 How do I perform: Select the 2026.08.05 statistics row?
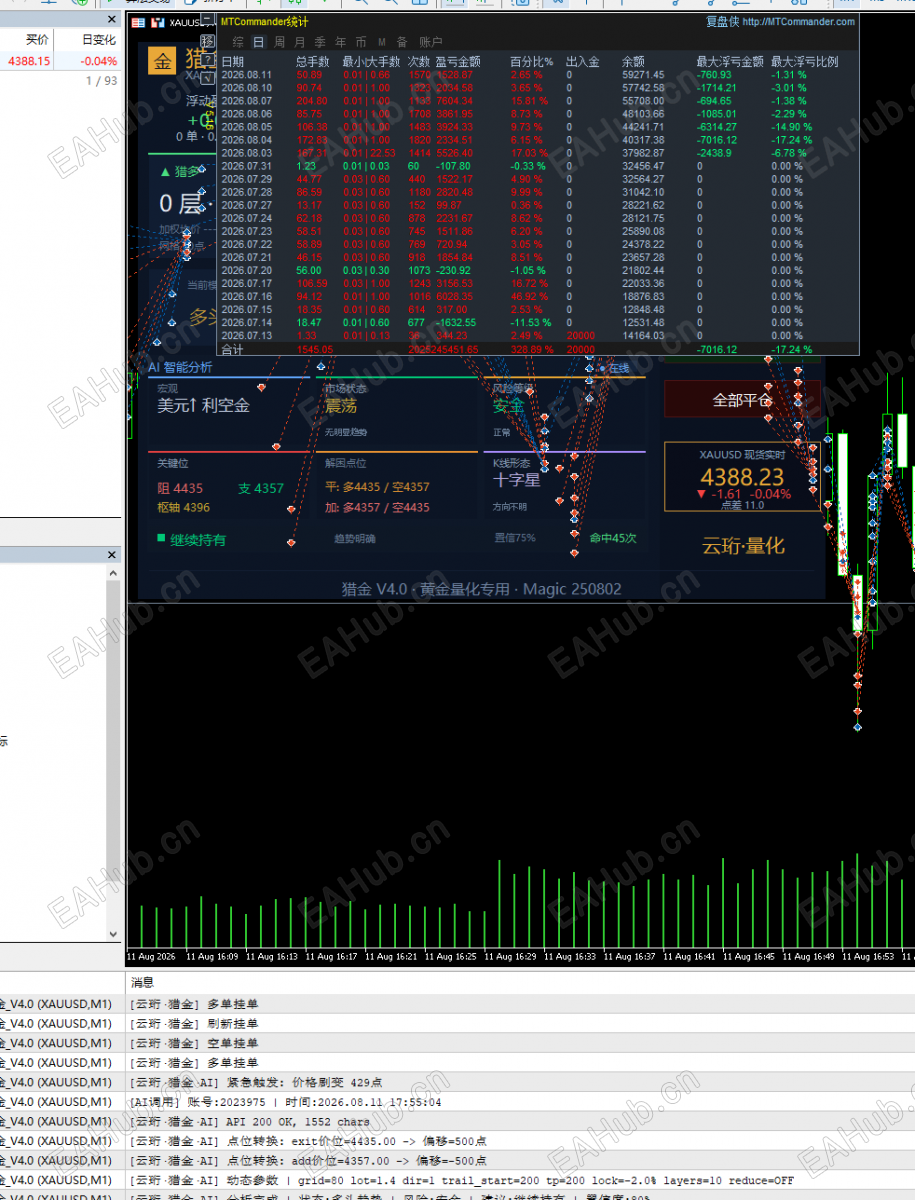(538, 127)
